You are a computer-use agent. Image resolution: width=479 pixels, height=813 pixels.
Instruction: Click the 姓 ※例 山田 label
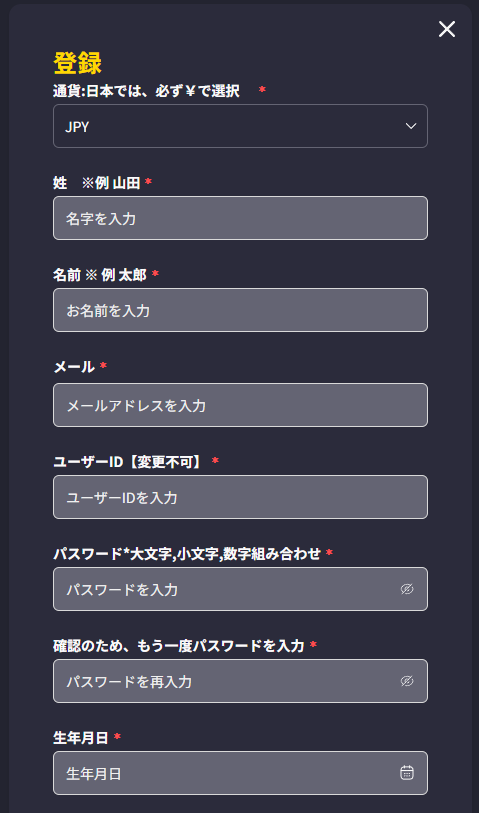point(97,183)
